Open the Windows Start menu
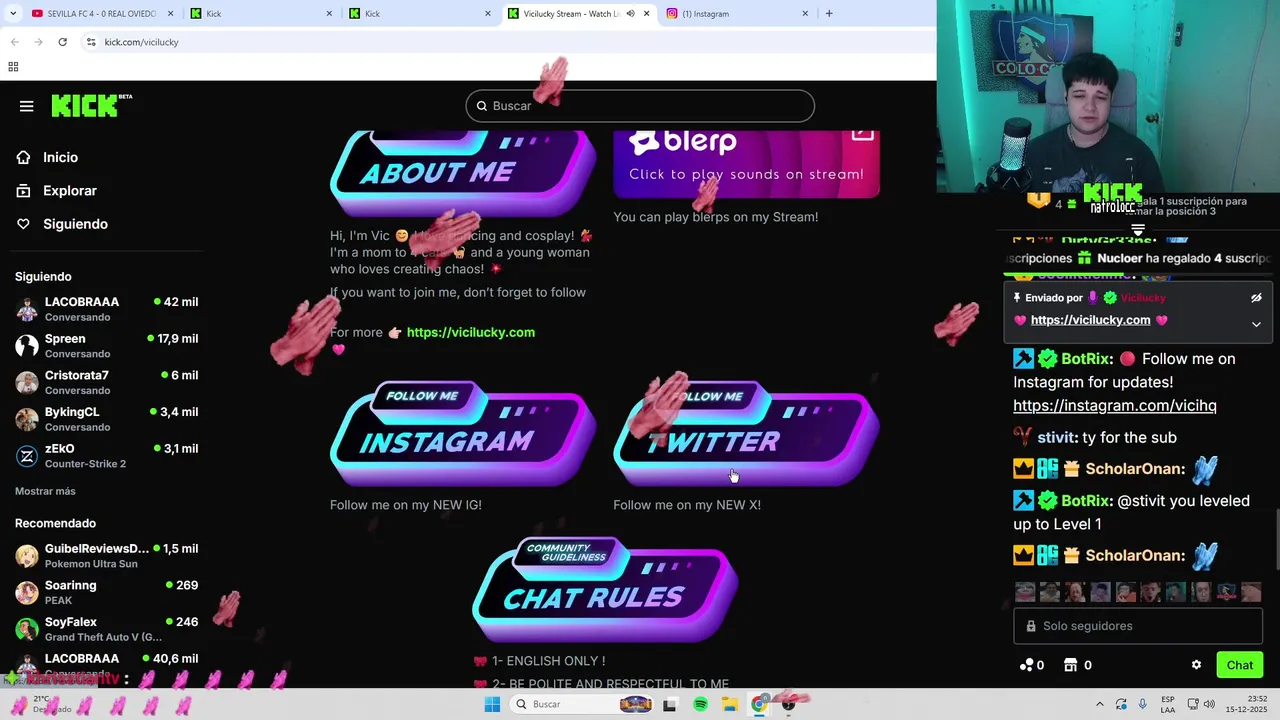The image size is (1280, 720). pyautogui.click(x=492, y=704)
